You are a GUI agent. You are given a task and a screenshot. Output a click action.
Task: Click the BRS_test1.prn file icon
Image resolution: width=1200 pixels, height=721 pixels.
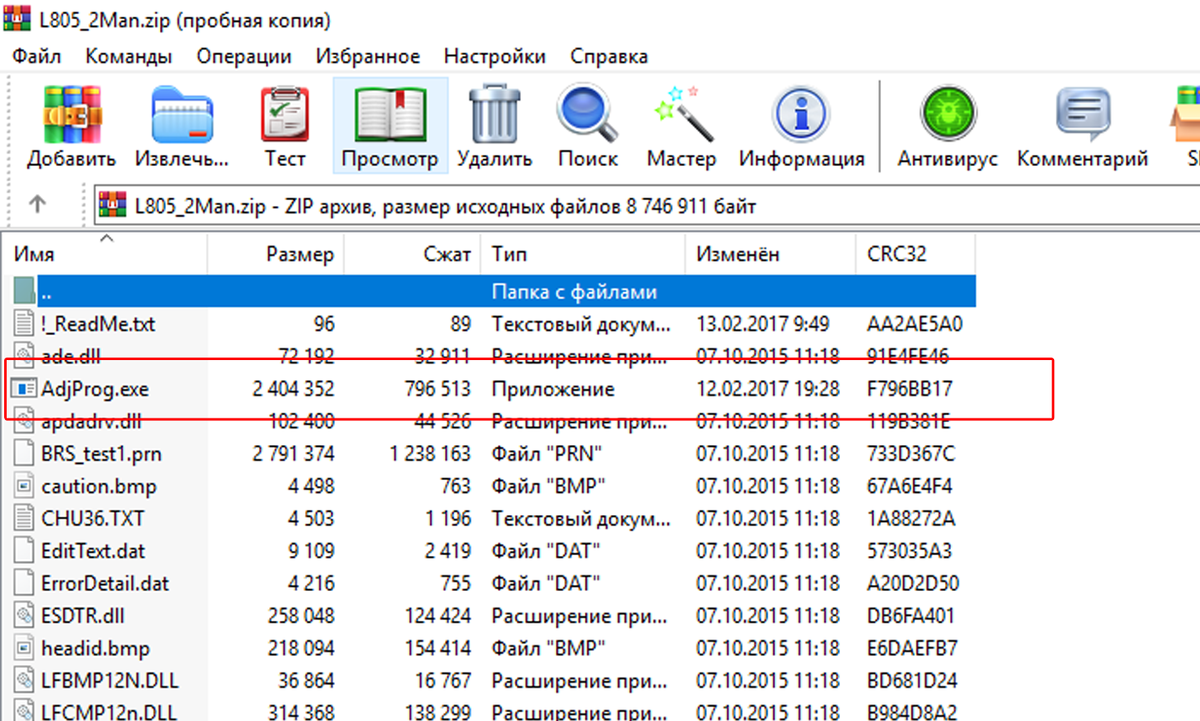click(x=25, y=453)
